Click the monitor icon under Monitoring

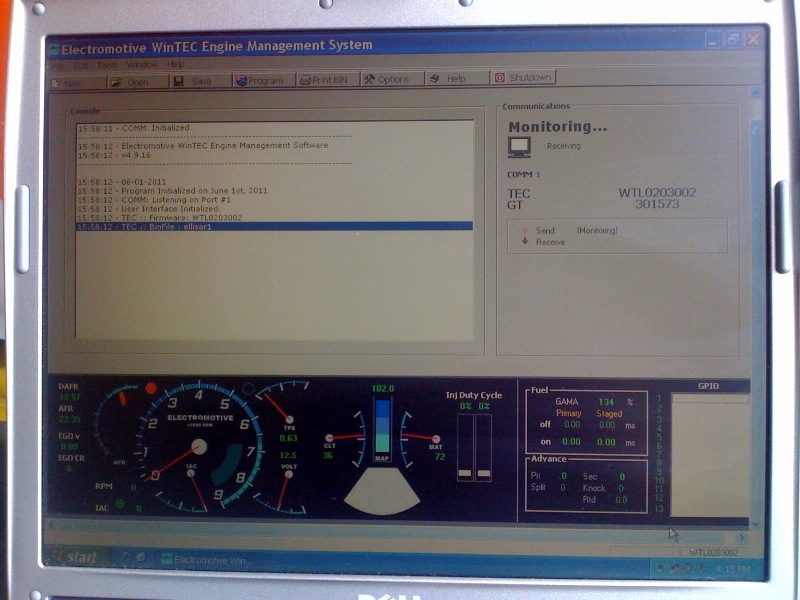click(519, 147)
